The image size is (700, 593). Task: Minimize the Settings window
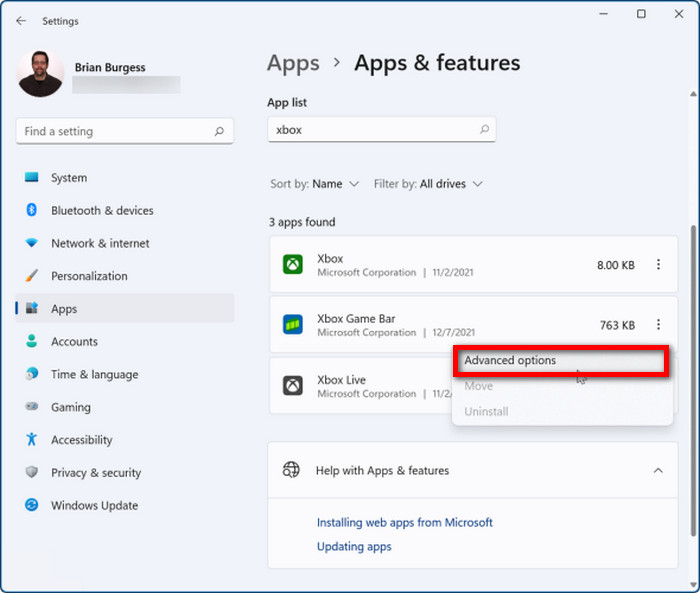pyautogui.click(x=604, y=14)
